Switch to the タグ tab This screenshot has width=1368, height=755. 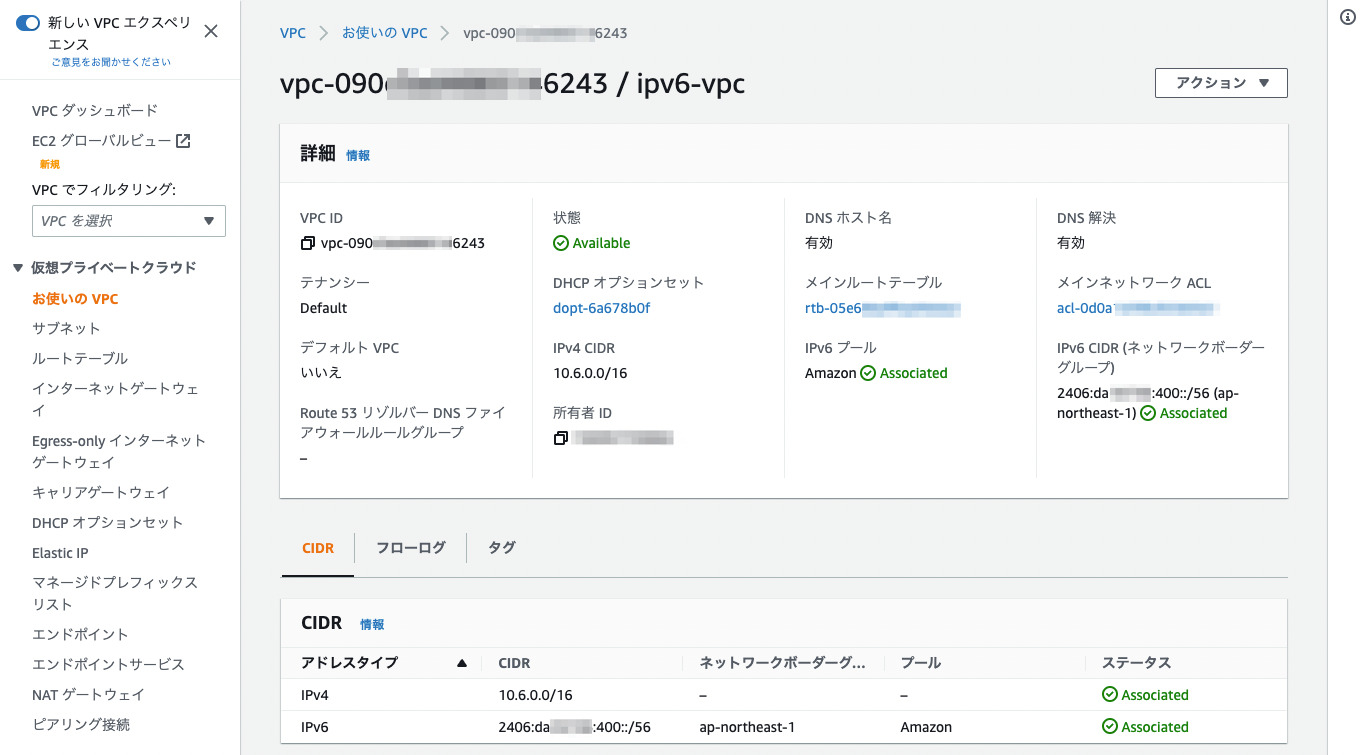click(x=501, y=547)
